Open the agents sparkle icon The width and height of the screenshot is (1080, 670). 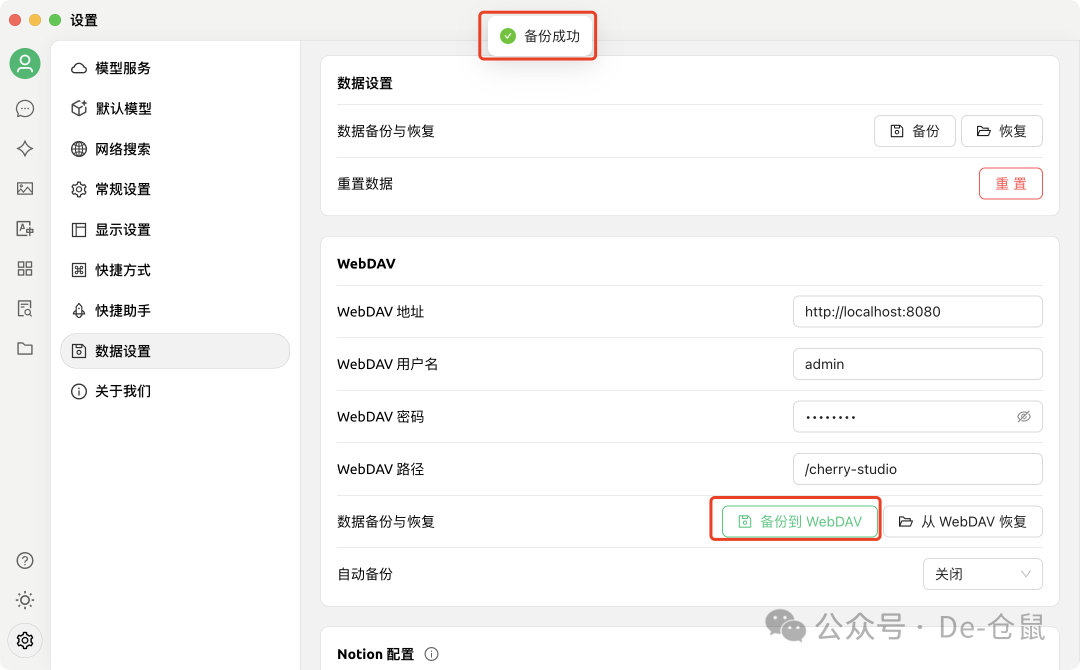point(25,149)
